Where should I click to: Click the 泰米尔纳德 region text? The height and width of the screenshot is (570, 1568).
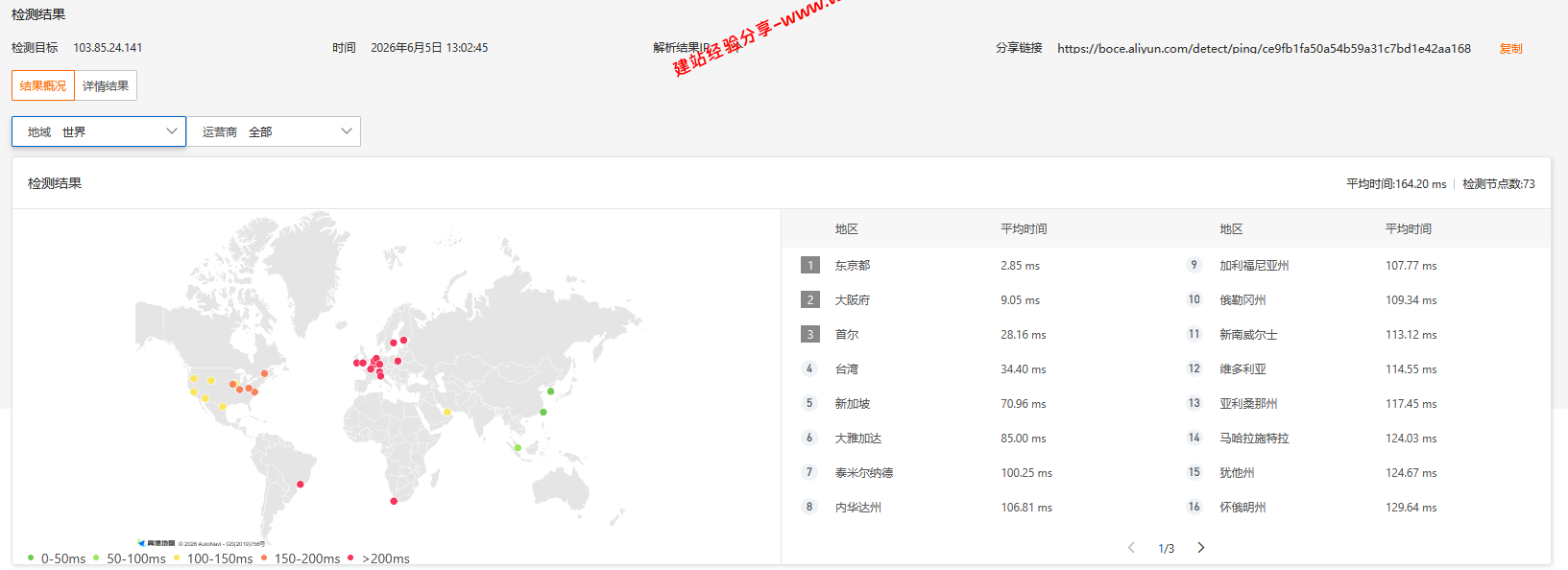coord(864,473)
